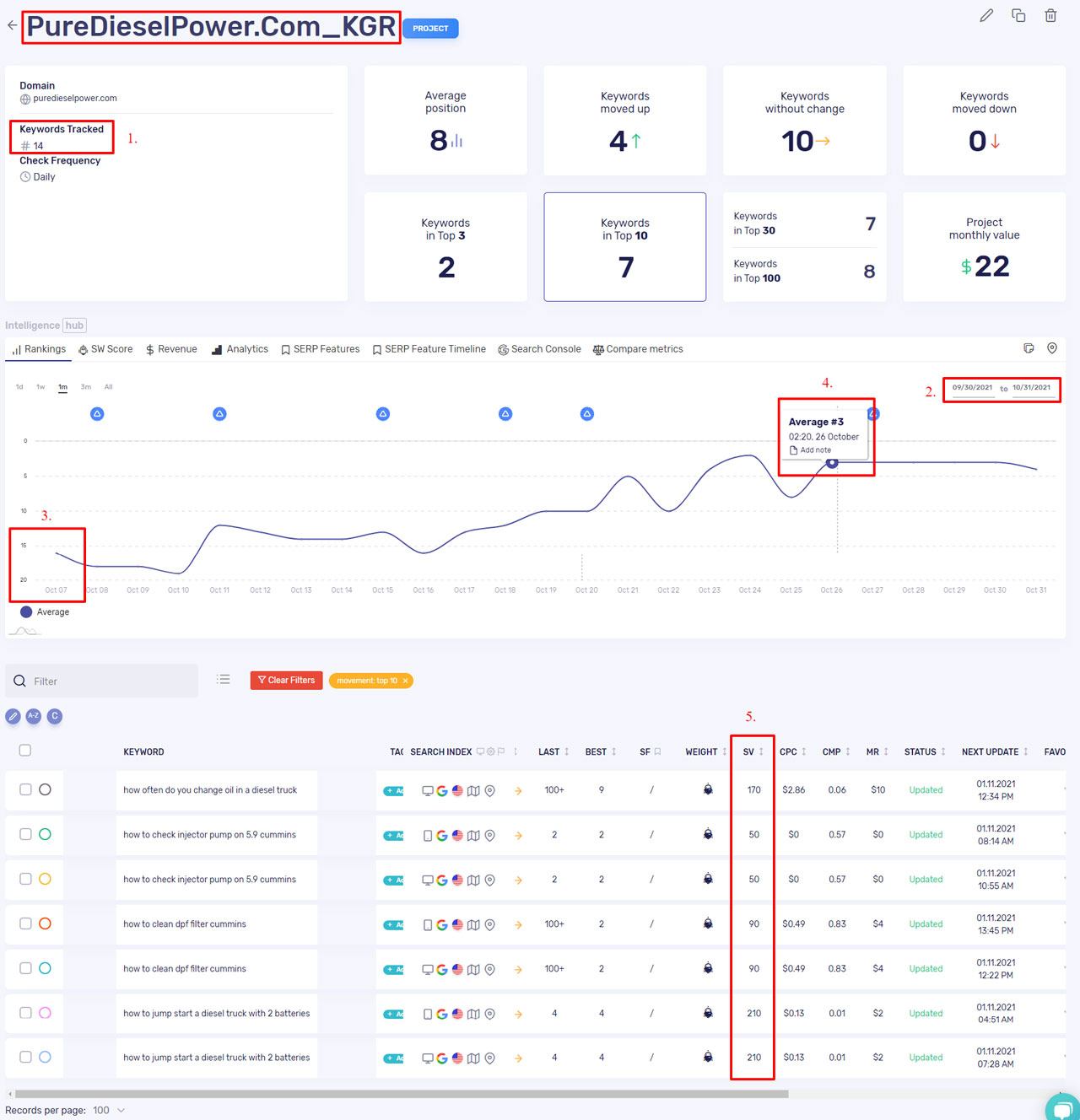Image resolution: width=1080 pixels, height=1120 pixels.
Task: Open the SERP Feature Timeline tab
Action: [429, 349]
